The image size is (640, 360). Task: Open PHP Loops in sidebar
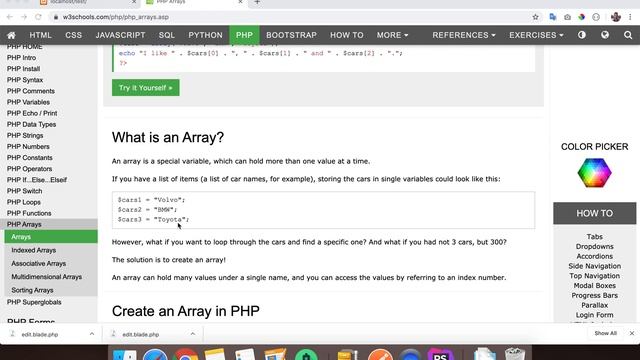coord(24,202)
